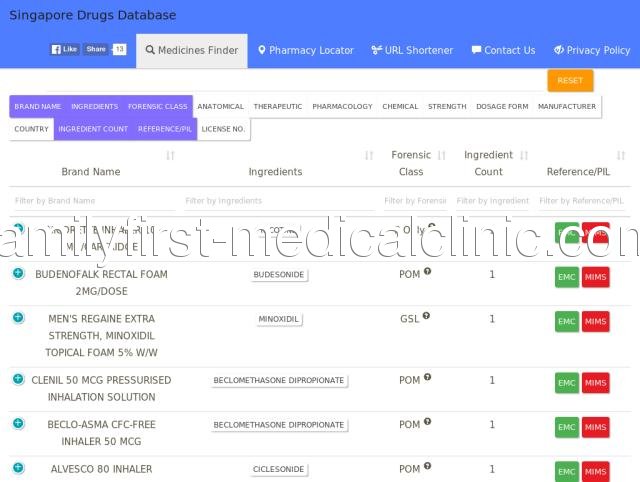
Task: Click the orange RESET button
Action: pos(570,81)
